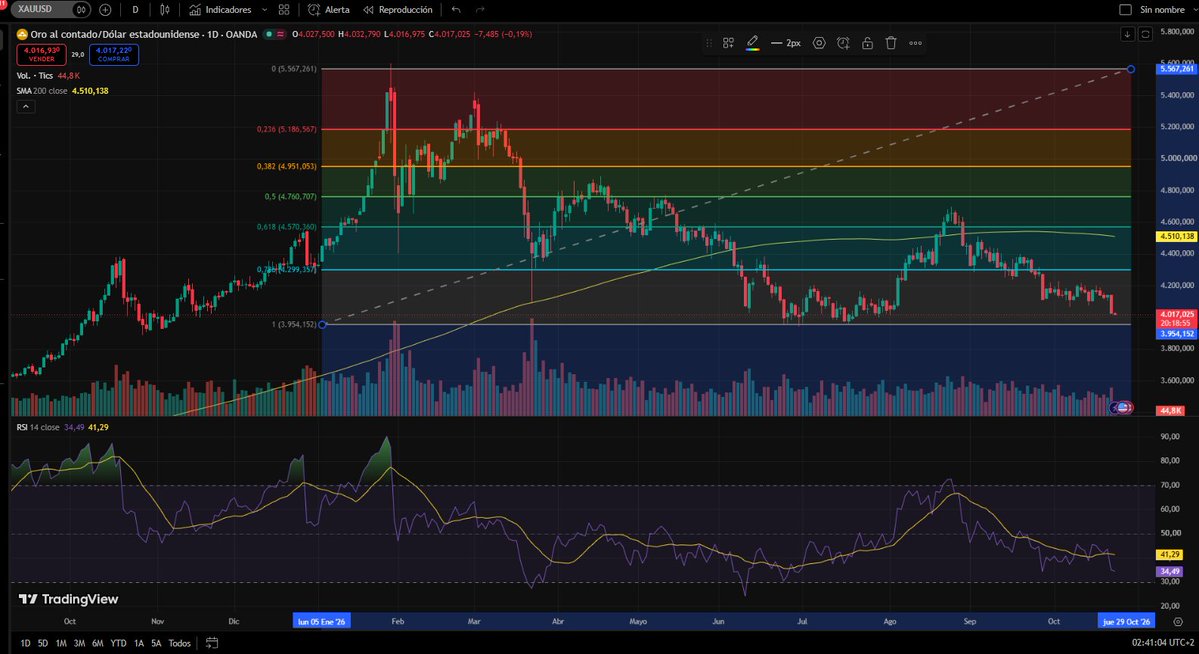Click the 41,29 RSI value label on scale
This screenshot has height=654, width=1199.
[x=1170, y=555]
